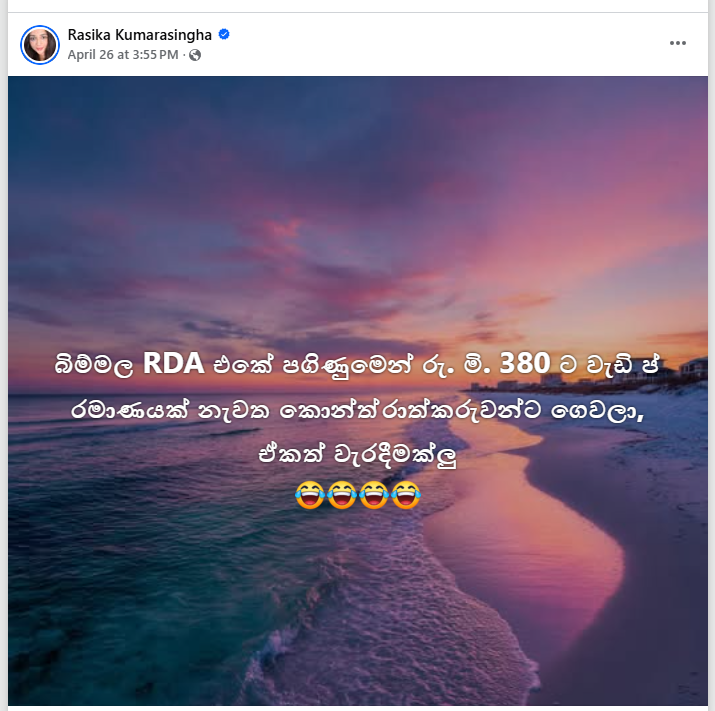Click the bold RDA text in the image
Screen dimensions: 715x711
point(173,363)
